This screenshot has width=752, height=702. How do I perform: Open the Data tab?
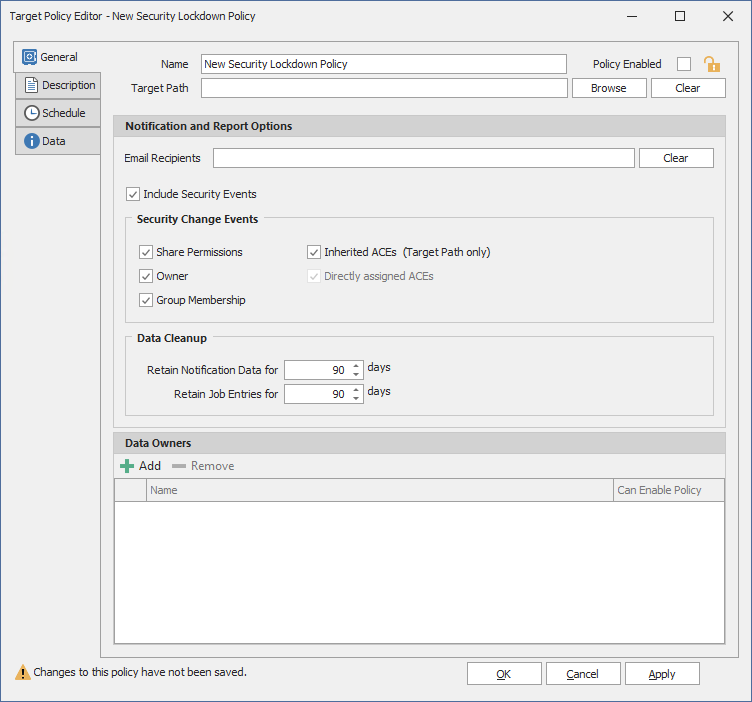57,141
